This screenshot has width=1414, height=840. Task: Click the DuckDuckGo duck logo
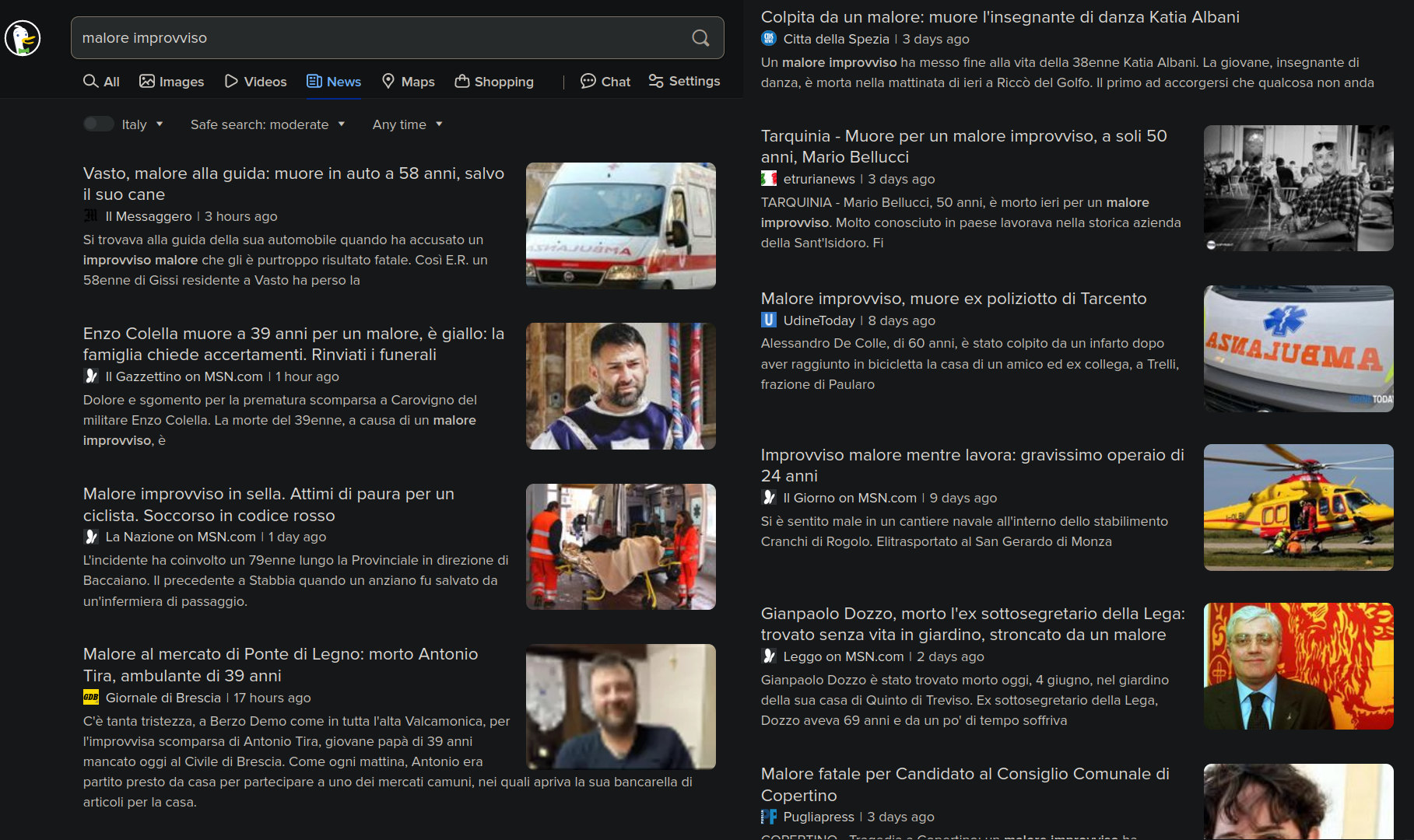pyautogui.click(x=23, y=38)
